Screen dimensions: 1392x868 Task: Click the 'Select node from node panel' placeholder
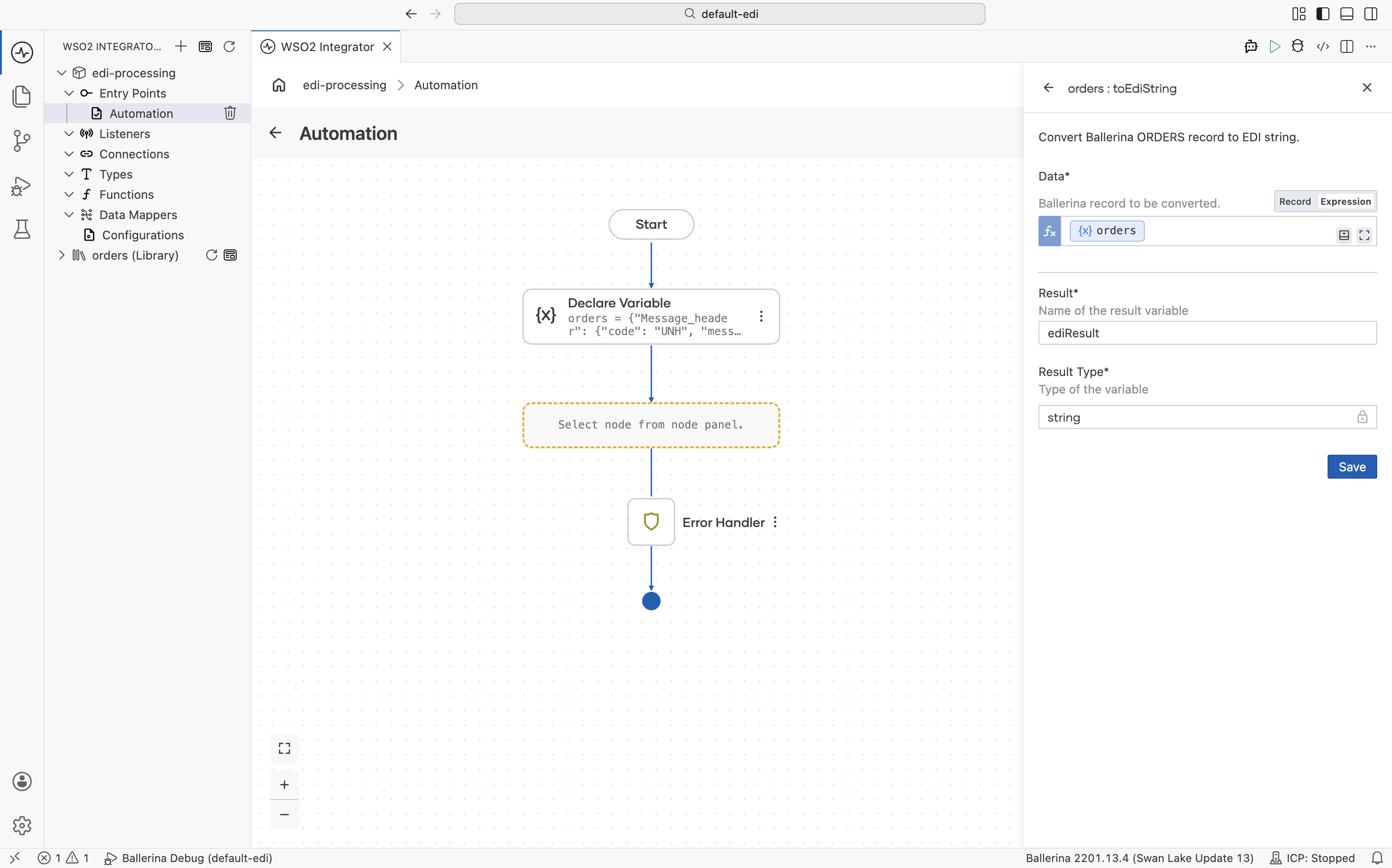pos(651,425)
